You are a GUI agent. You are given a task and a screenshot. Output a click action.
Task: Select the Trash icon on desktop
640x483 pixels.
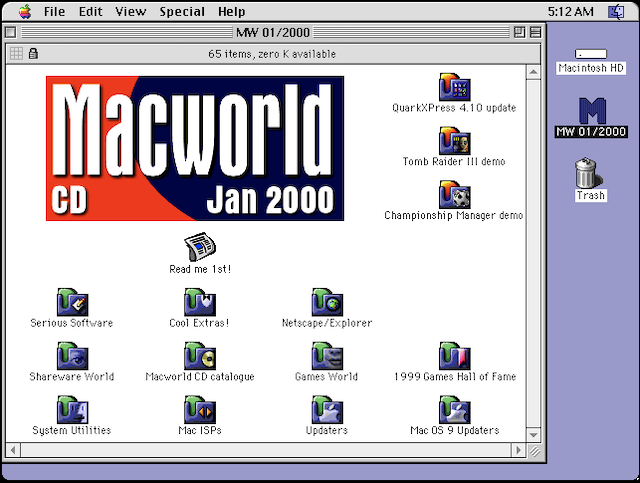coord(588,173)
